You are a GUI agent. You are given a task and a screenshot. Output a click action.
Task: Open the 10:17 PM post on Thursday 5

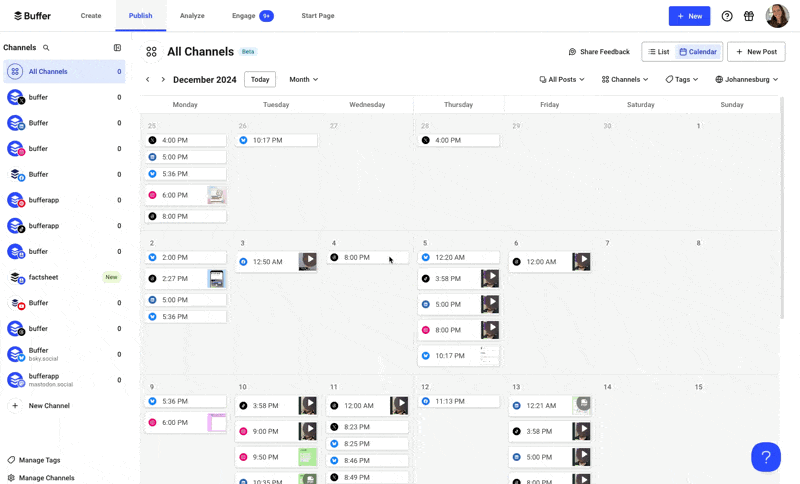tap(459, 355)
